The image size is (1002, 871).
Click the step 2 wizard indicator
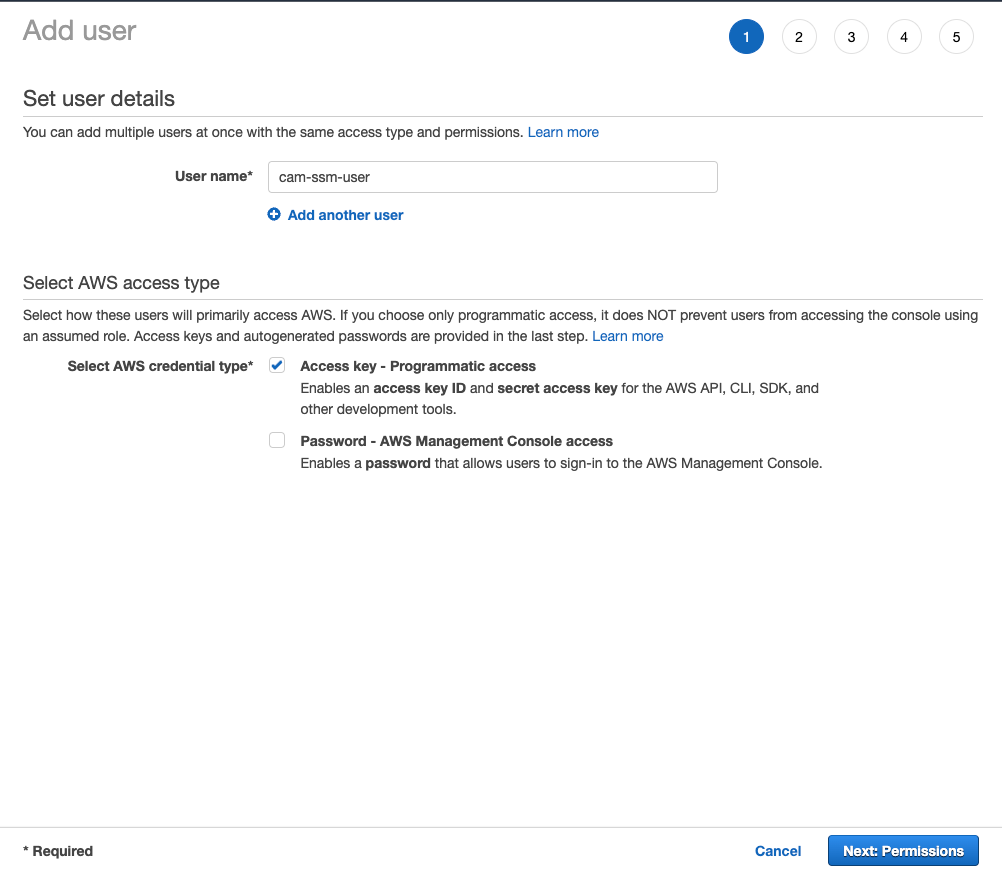pos(799,36)
